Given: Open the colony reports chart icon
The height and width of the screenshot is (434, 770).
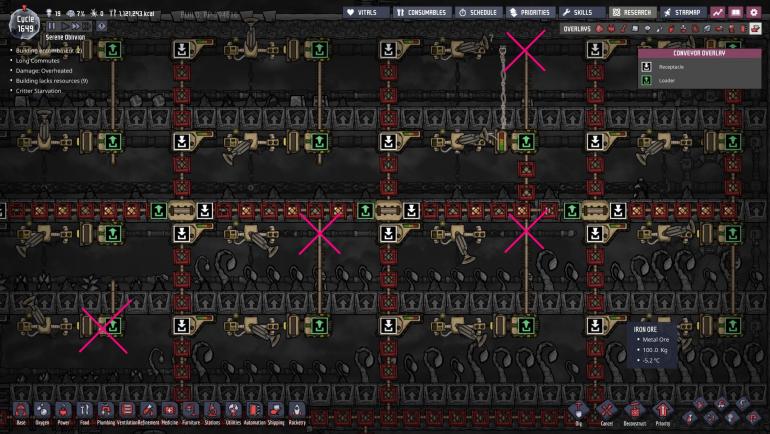Looking at the screenshot, I should click(718, 12).
